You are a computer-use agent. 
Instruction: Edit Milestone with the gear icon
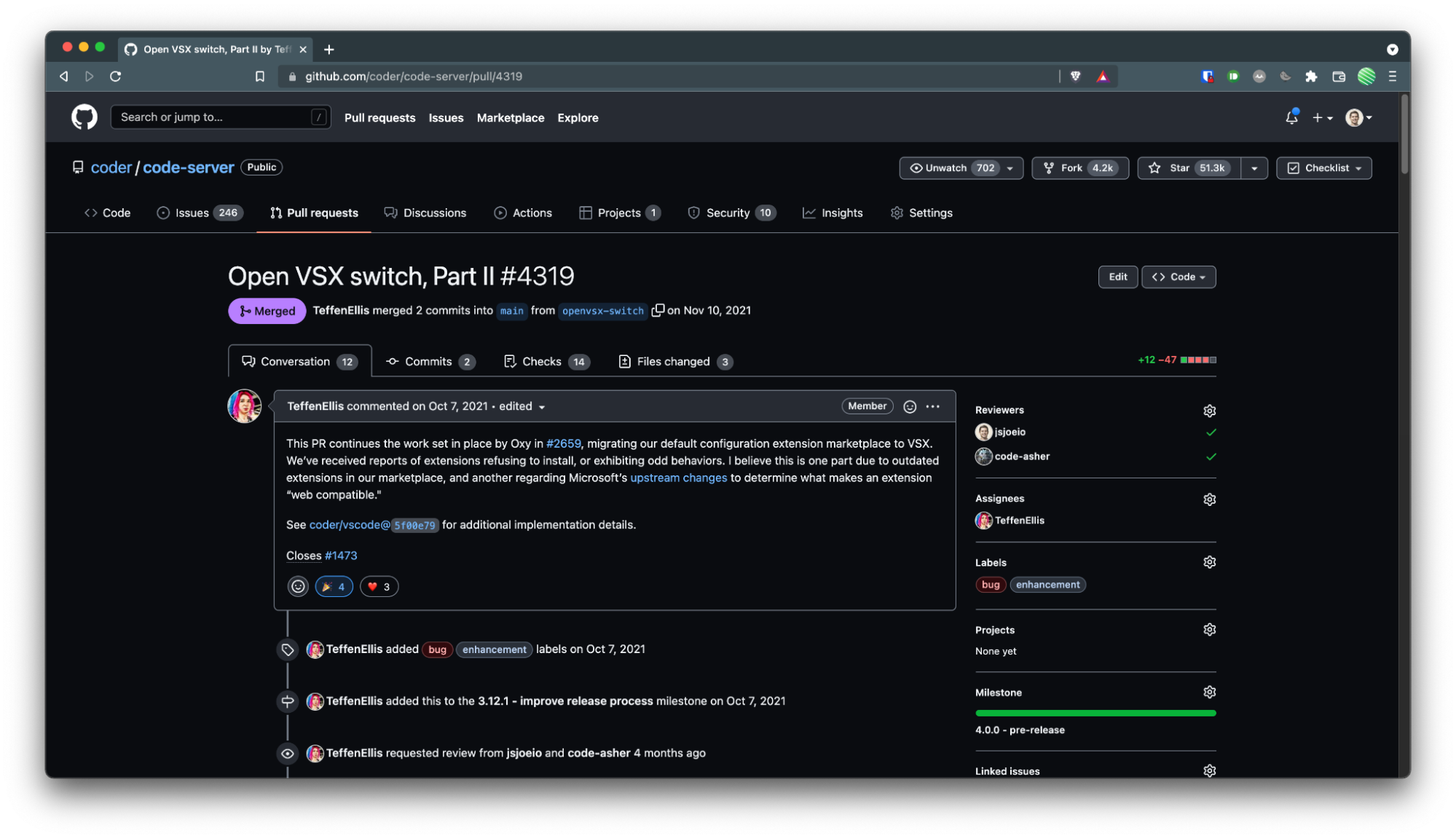click(1209, 692)
